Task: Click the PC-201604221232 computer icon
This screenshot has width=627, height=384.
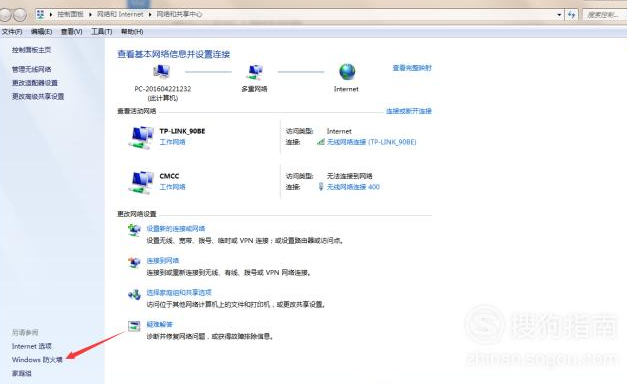Action: click(x=162, y=72)
